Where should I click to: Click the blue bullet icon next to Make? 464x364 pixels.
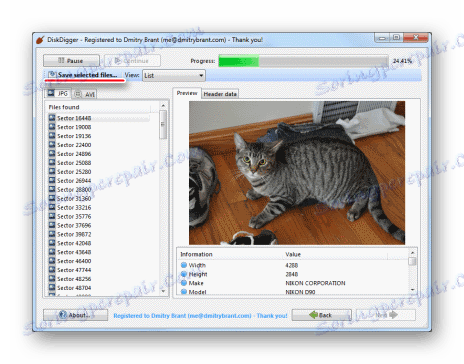(x=184, y=283)
